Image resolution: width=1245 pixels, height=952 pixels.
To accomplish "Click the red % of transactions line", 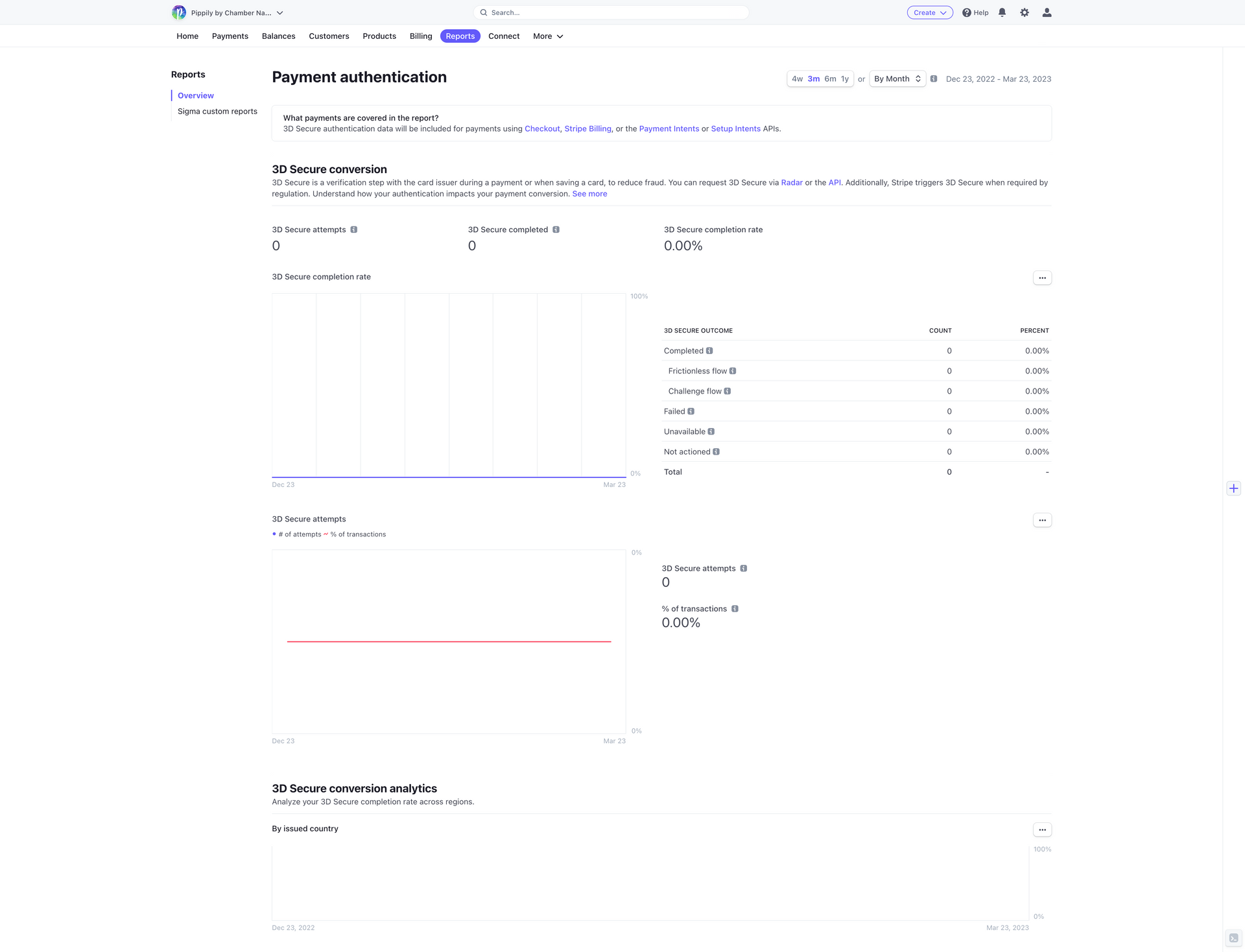I will (449, 641).
